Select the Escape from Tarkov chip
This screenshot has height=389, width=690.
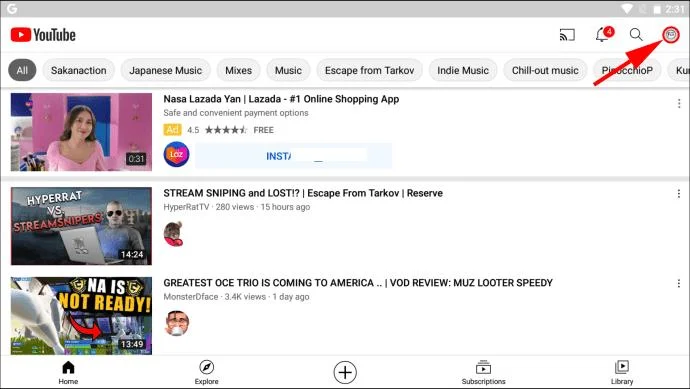pyautogui.click(x=370, y=70)
